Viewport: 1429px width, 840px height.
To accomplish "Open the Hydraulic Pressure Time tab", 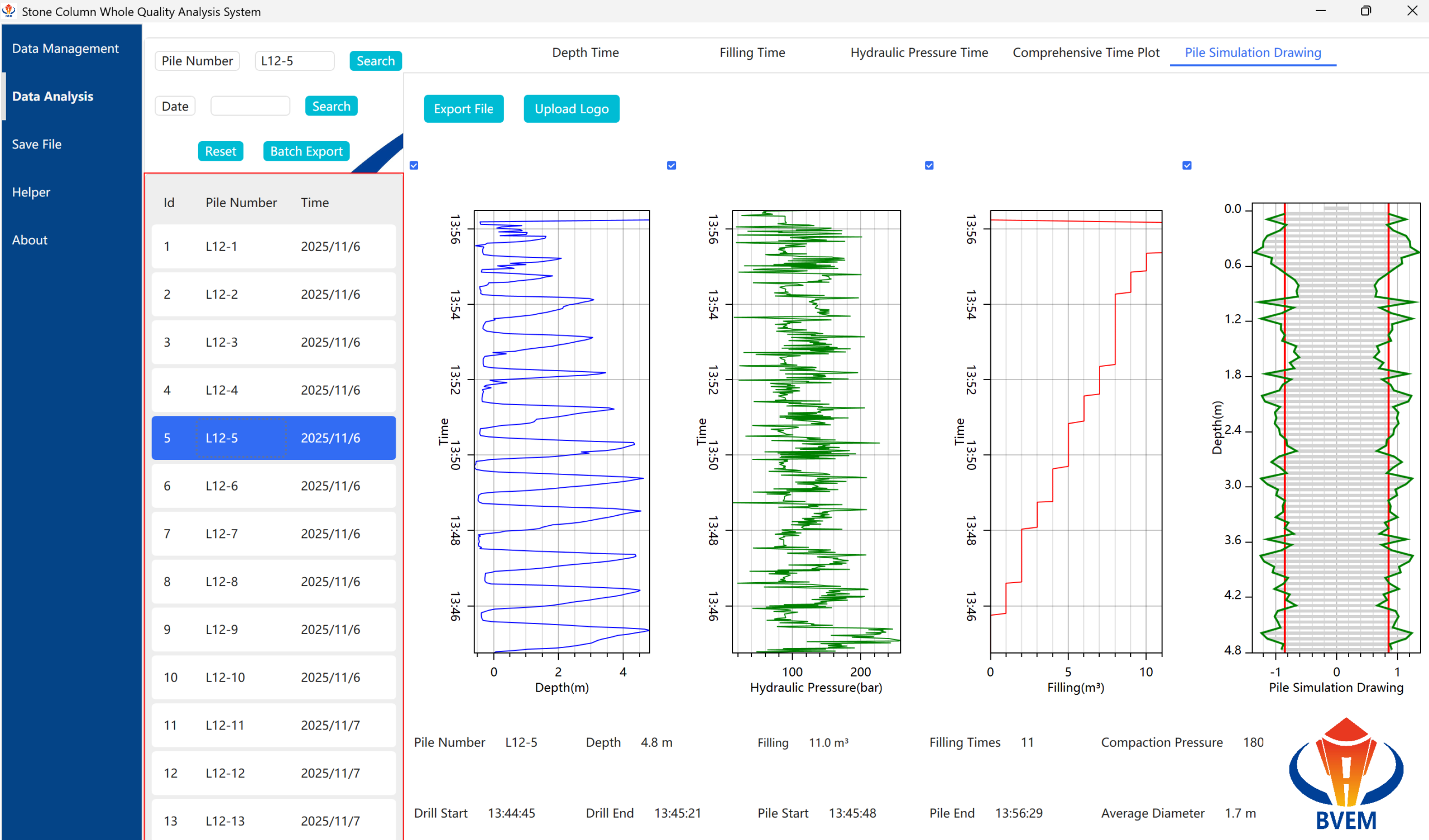I will [x=919, y=53].
